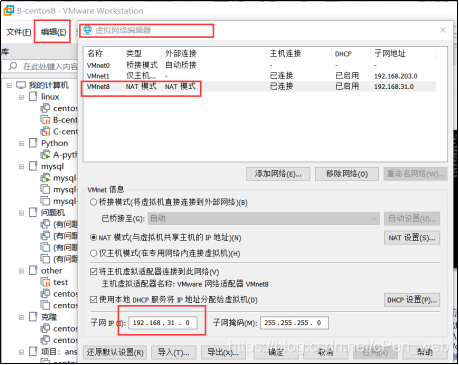Click the running VM icon of A-pyth
This screenshot has width=459, height=365.
[45, 155]
